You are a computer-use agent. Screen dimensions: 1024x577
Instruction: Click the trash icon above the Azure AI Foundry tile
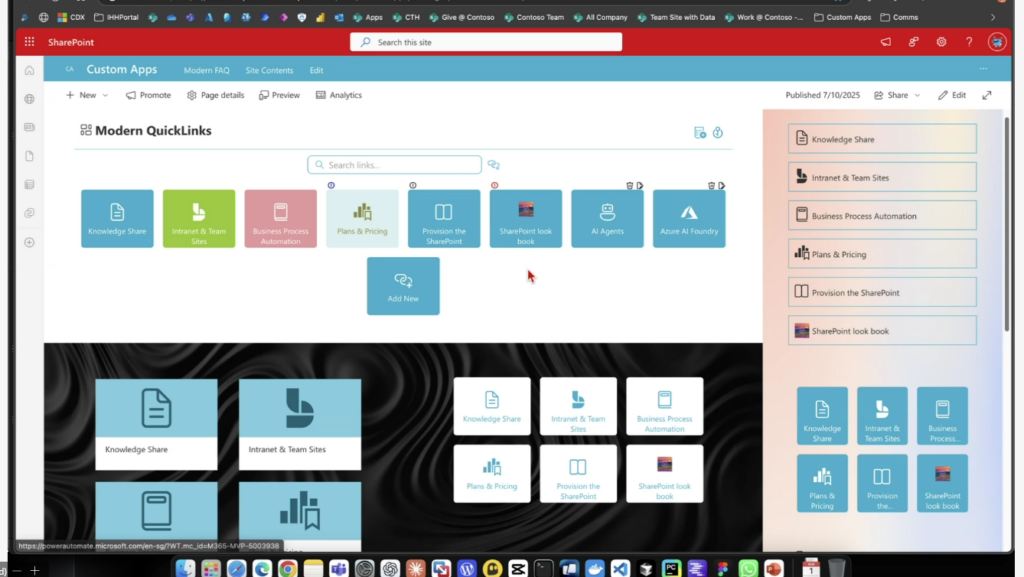coord(711,185)
